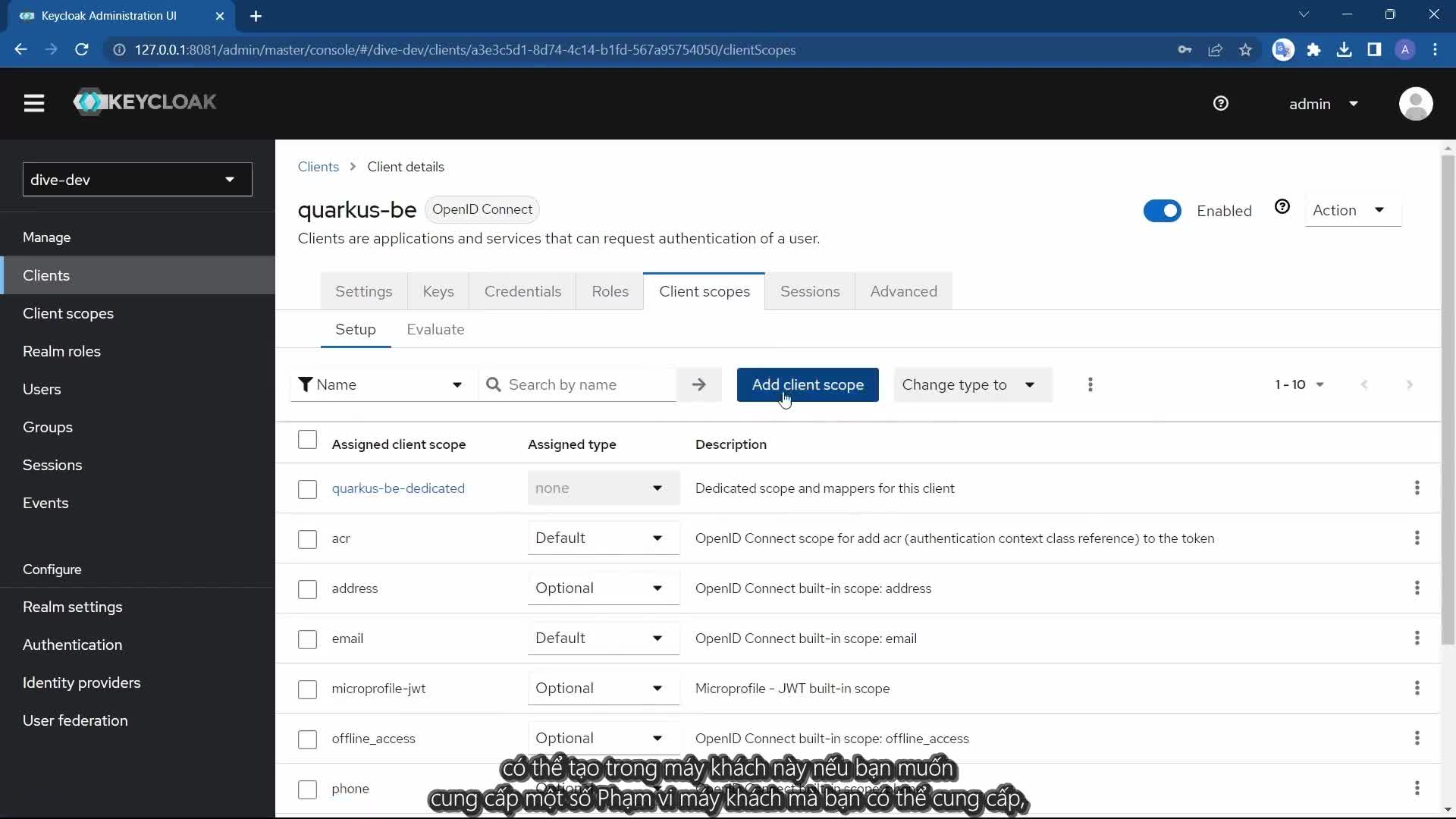Open the quarkus-be-dedicated link
Screen dimensions: 1456x819
coord(398,488)
